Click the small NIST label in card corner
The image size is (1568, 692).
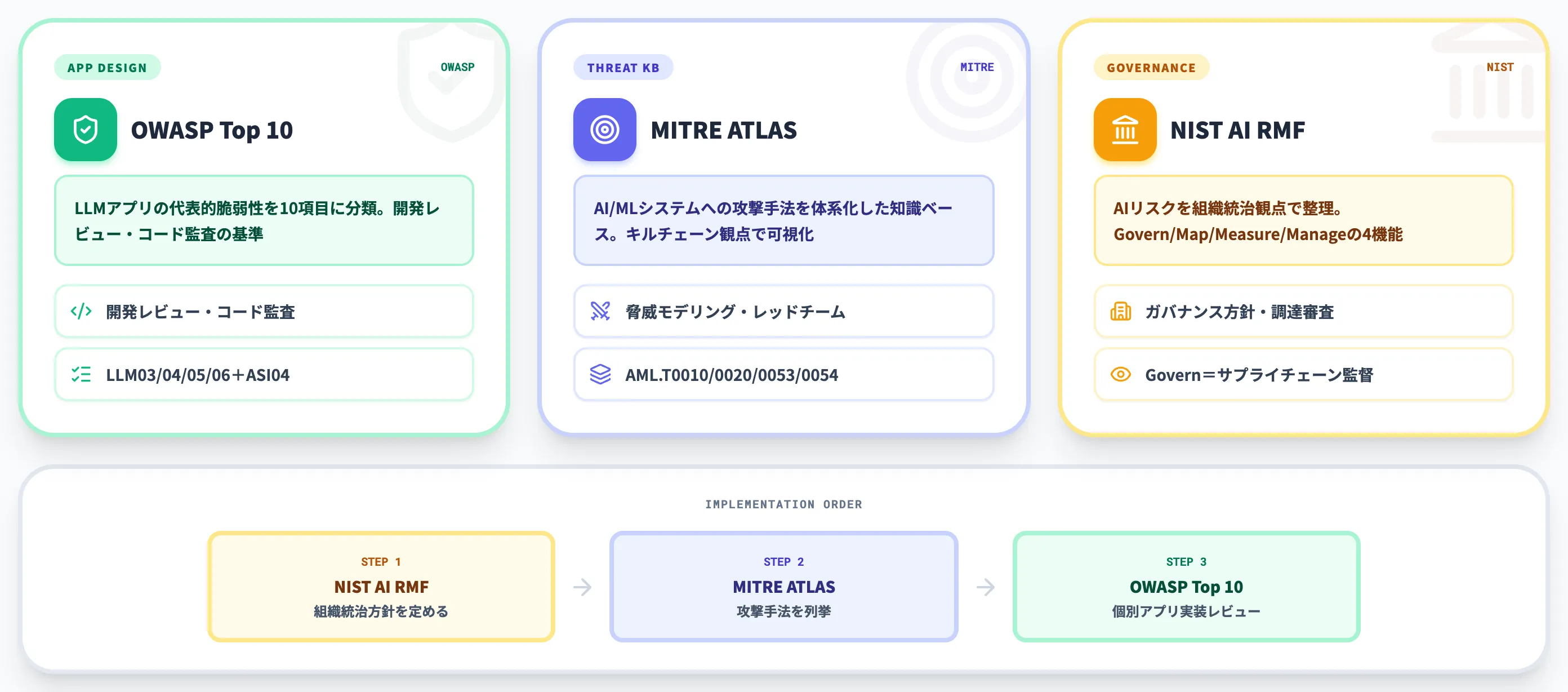(x=1500, y=67)
